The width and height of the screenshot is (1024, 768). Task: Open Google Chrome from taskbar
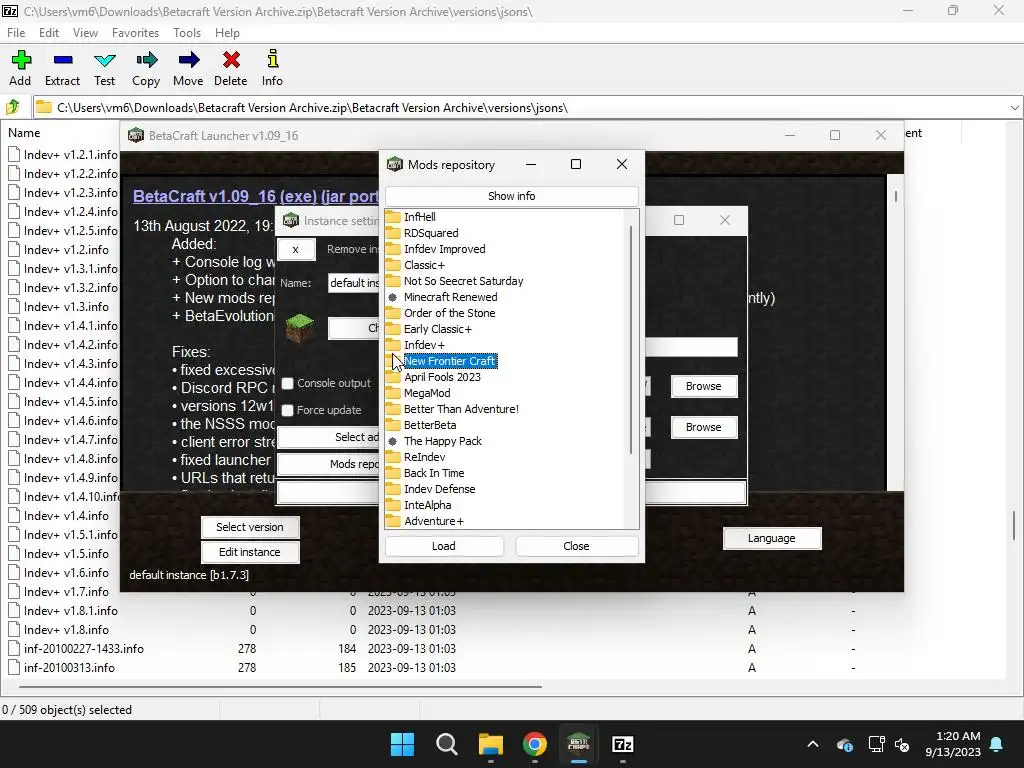[535, 744]
